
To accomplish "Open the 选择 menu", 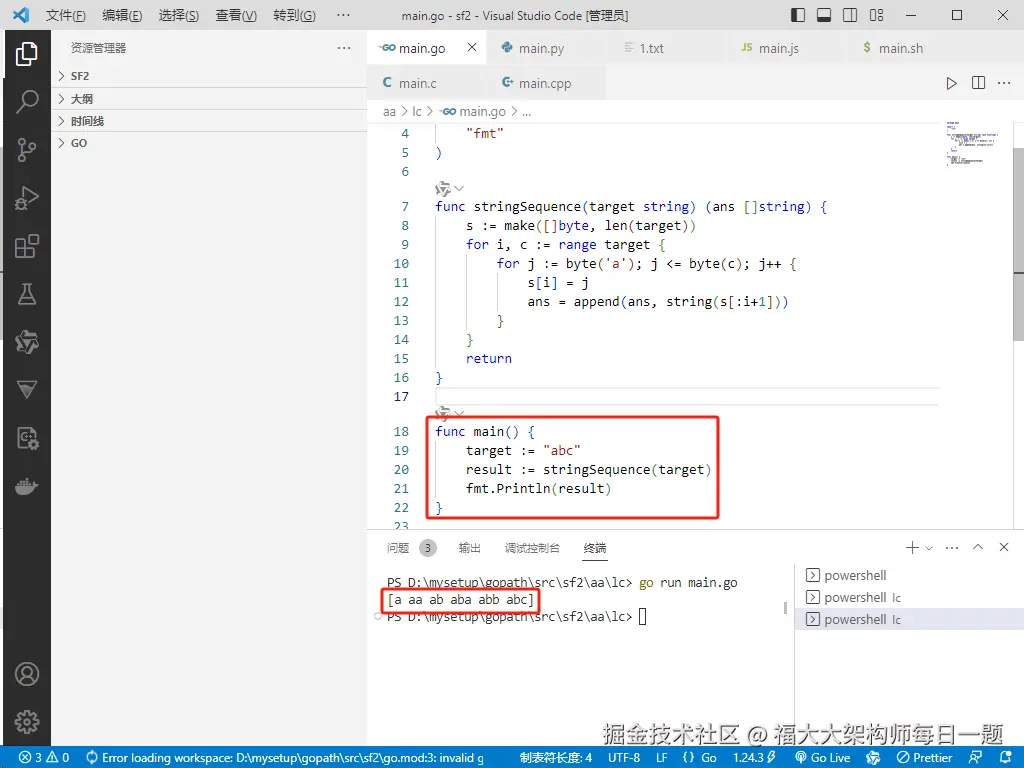I will click(178, 15).
